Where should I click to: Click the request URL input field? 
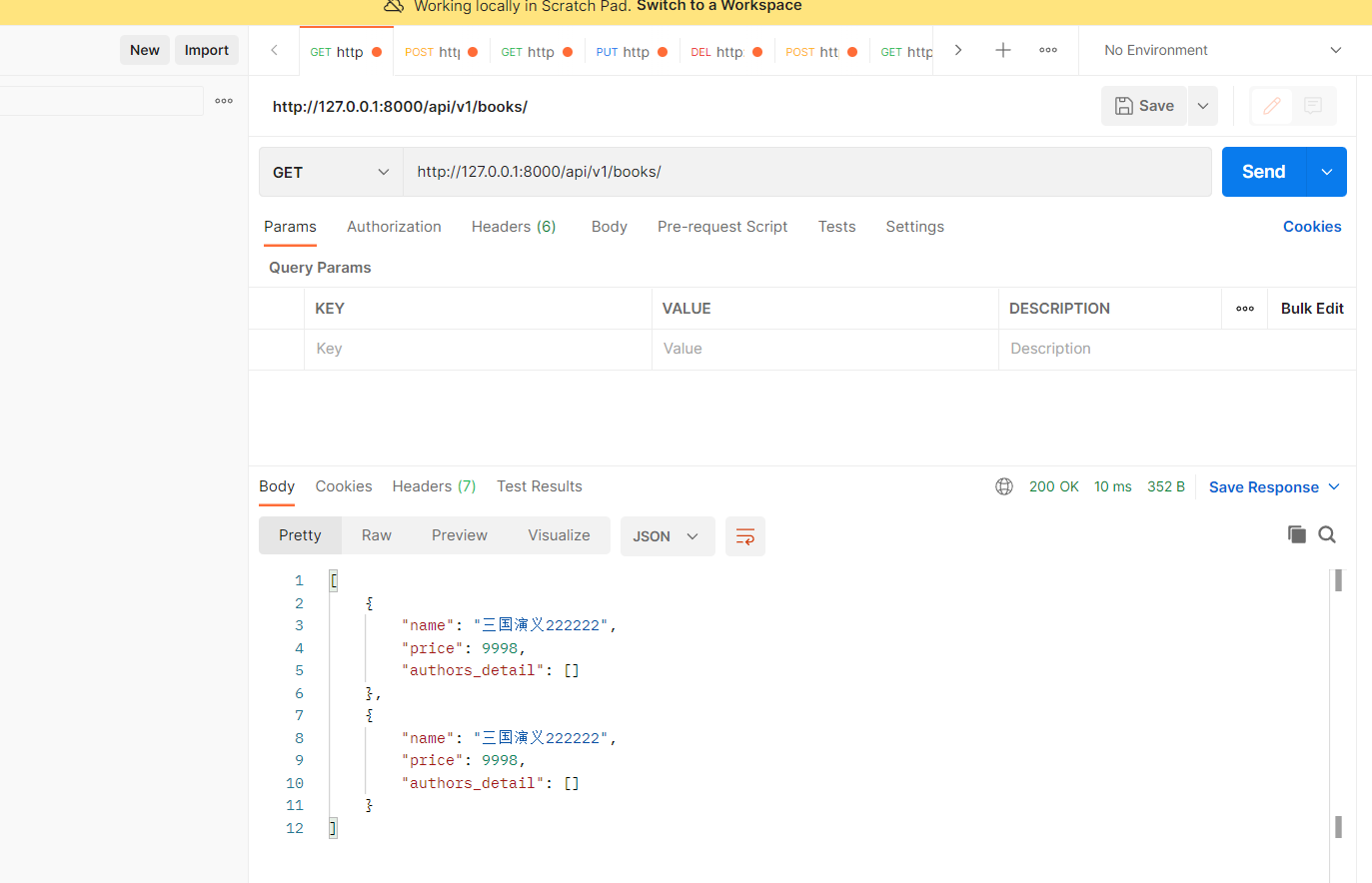pyautogui.click(x=807, y=172)
